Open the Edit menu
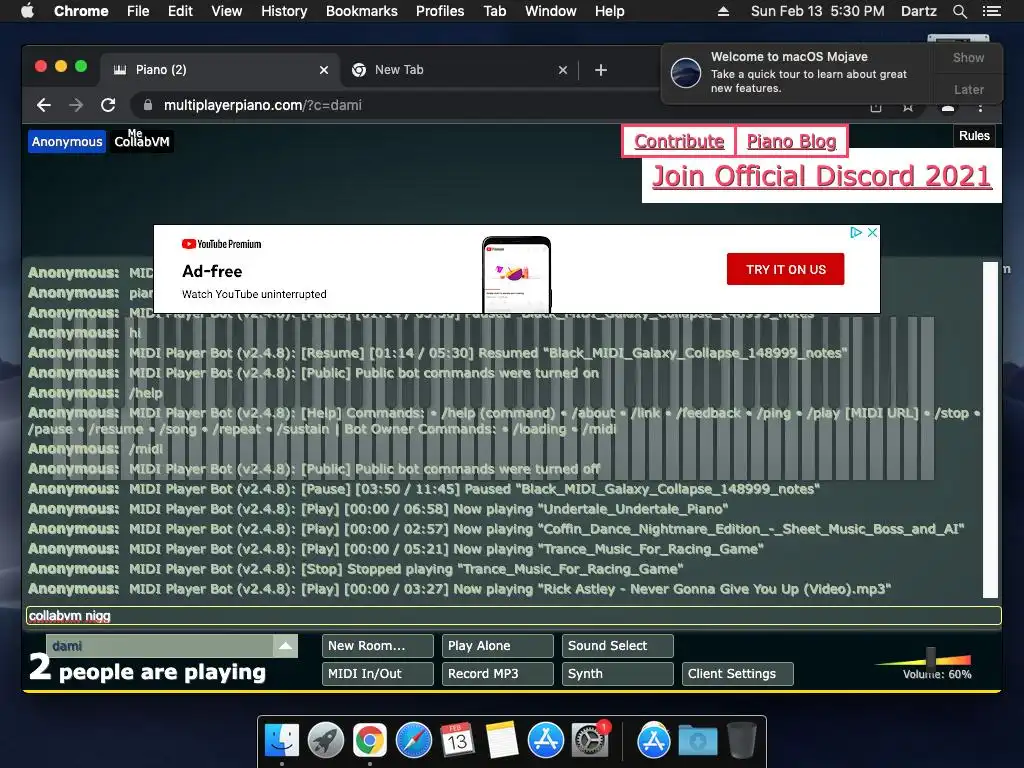This screenshot has height=768, width=1024. coord(180,11)
